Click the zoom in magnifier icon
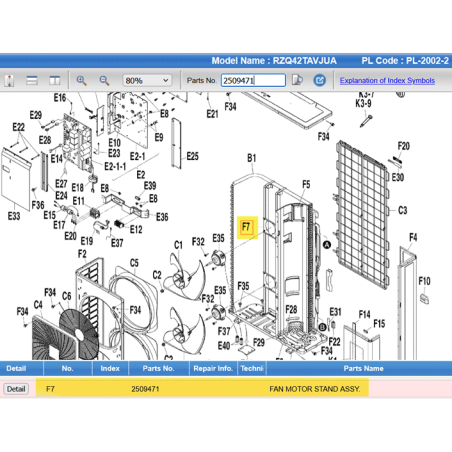 tap(81, 80)
